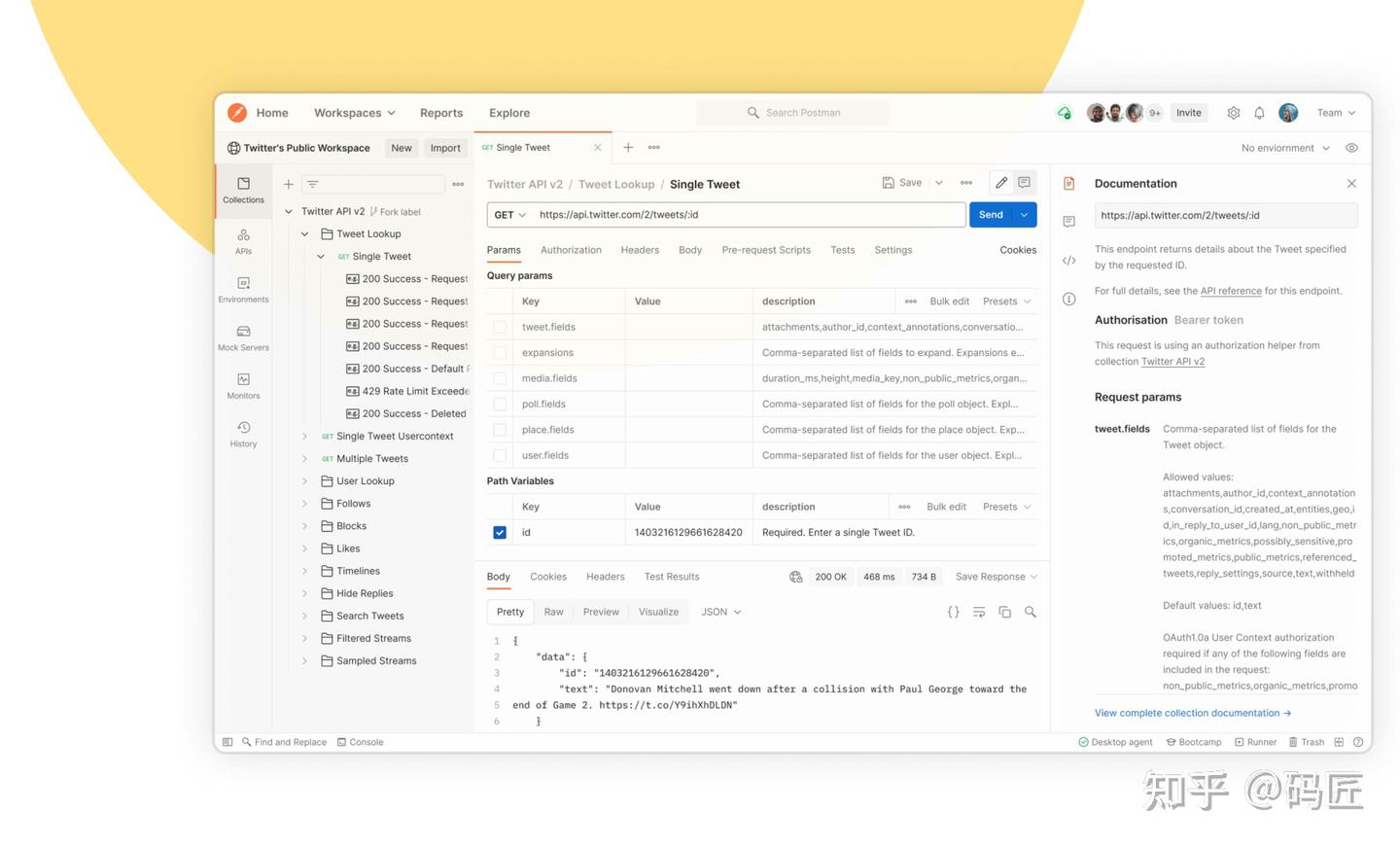Switch response view to Raw

click(553, 612)
